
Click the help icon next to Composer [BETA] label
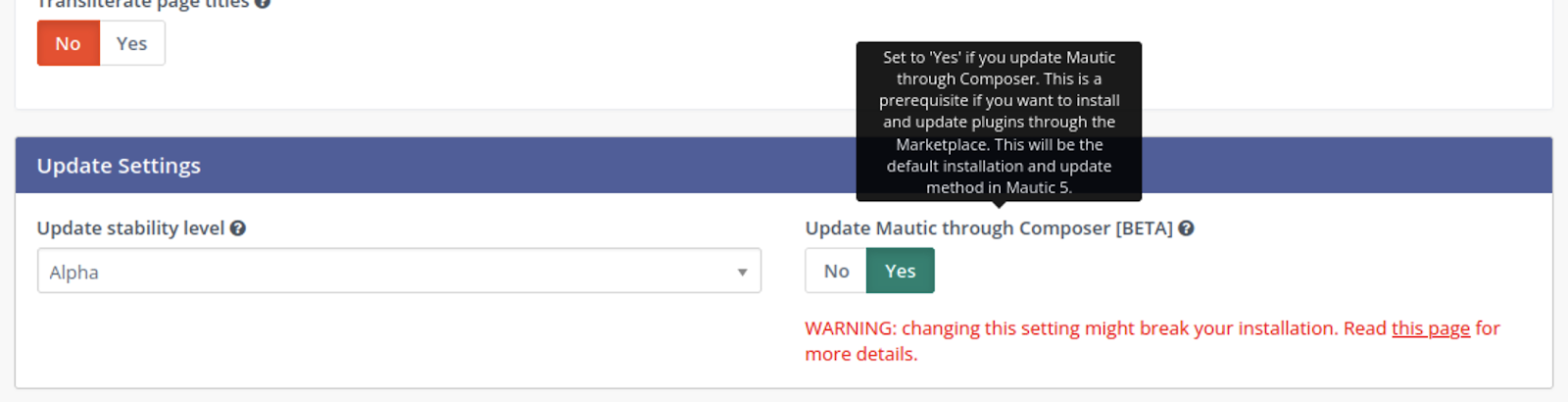[x=1186, y=228]
